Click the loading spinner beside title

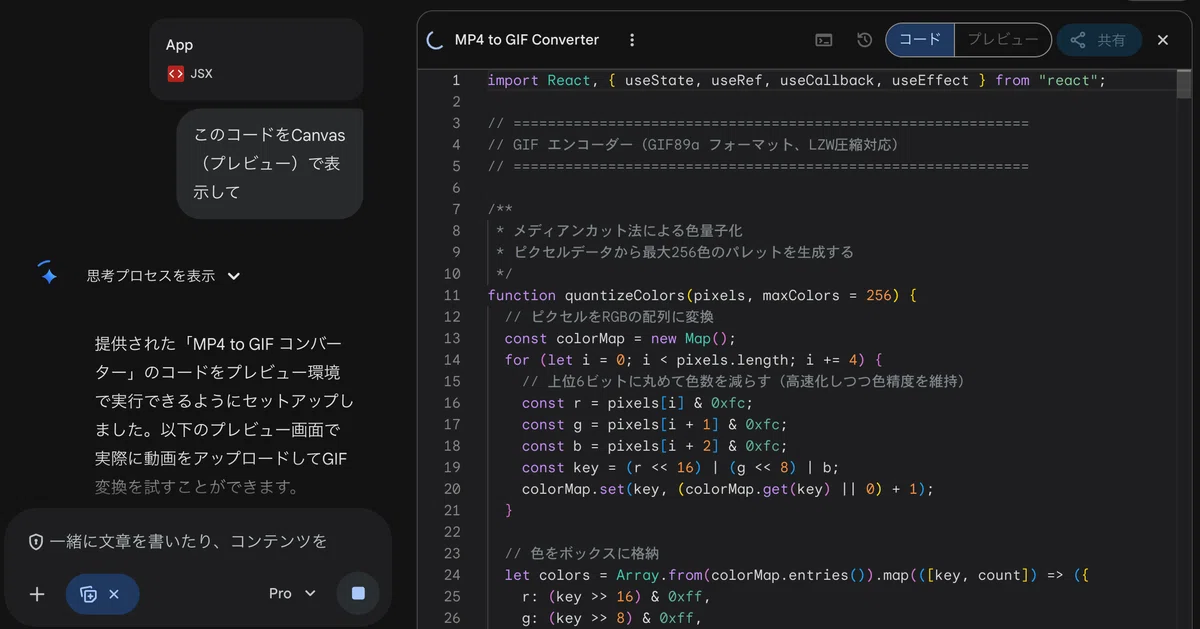(435, 40)
